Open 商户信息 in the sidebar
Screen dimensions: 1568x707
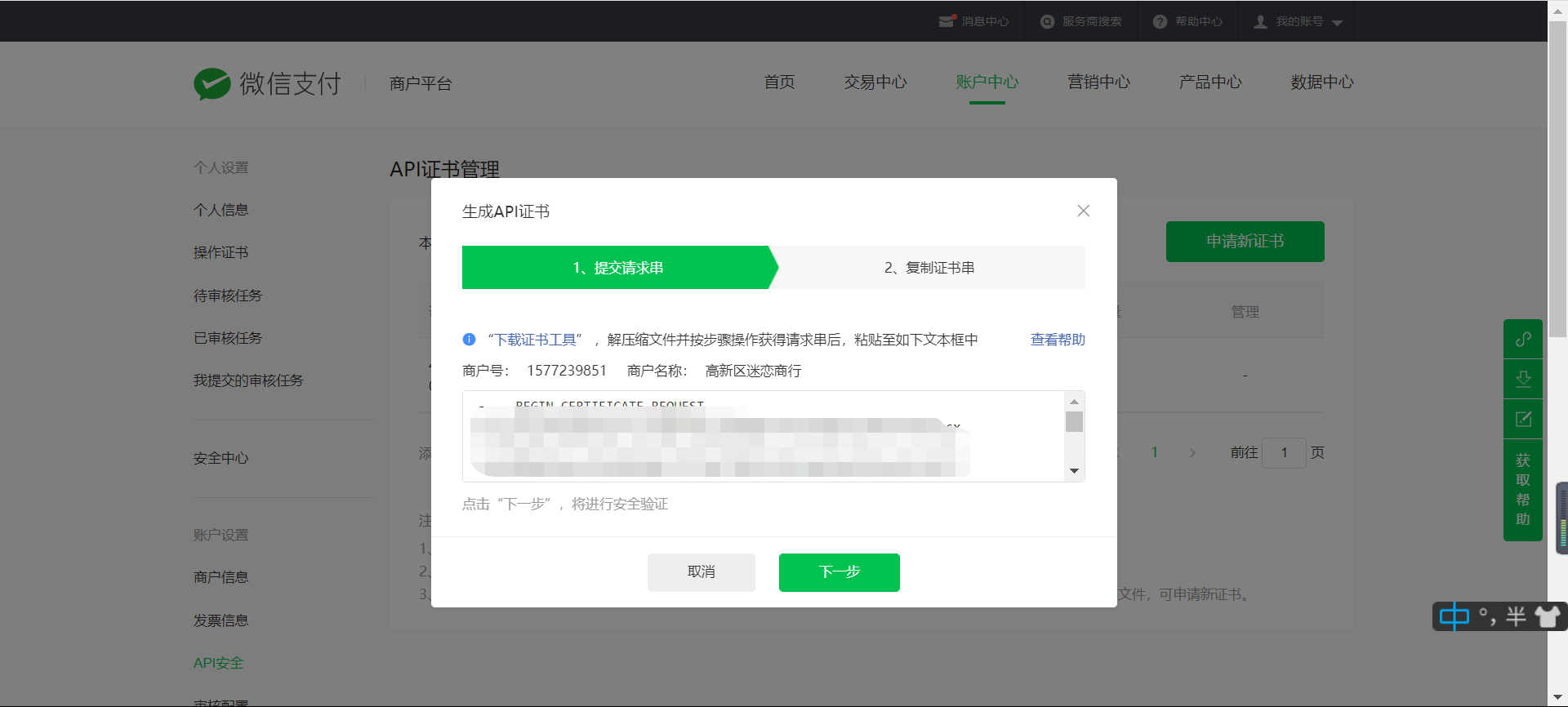221,578
